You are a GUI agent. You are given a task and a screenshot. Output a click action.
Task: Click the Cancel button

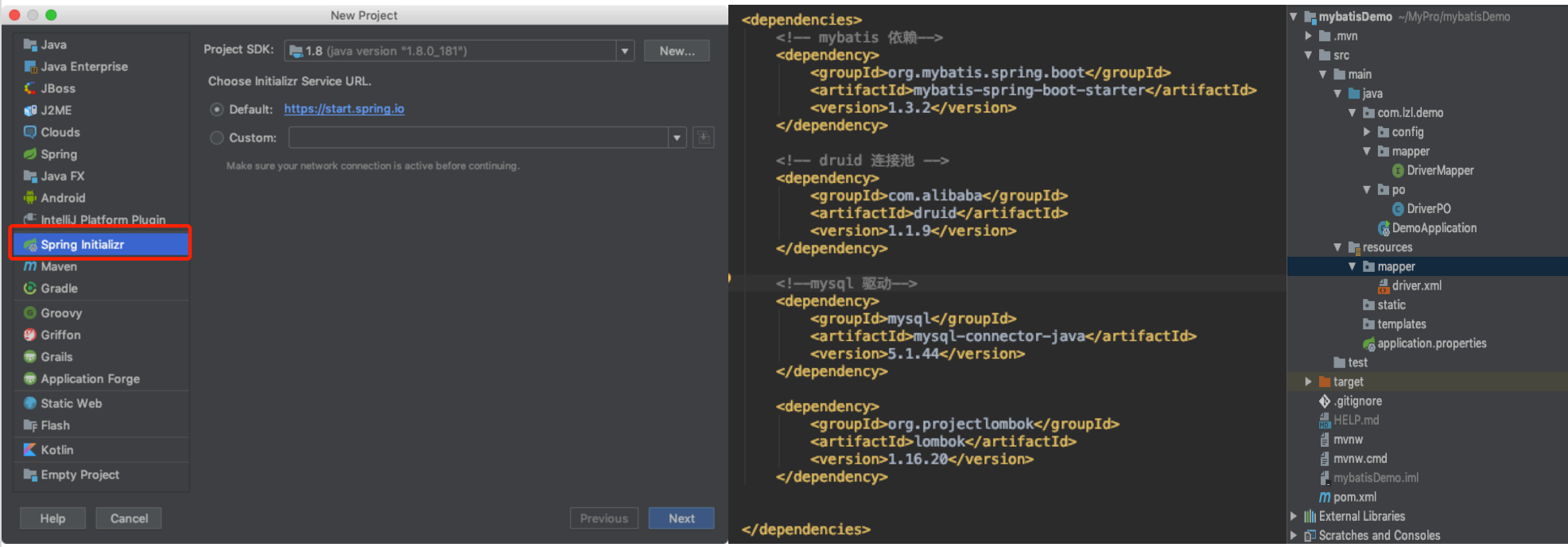pos(129,518)
